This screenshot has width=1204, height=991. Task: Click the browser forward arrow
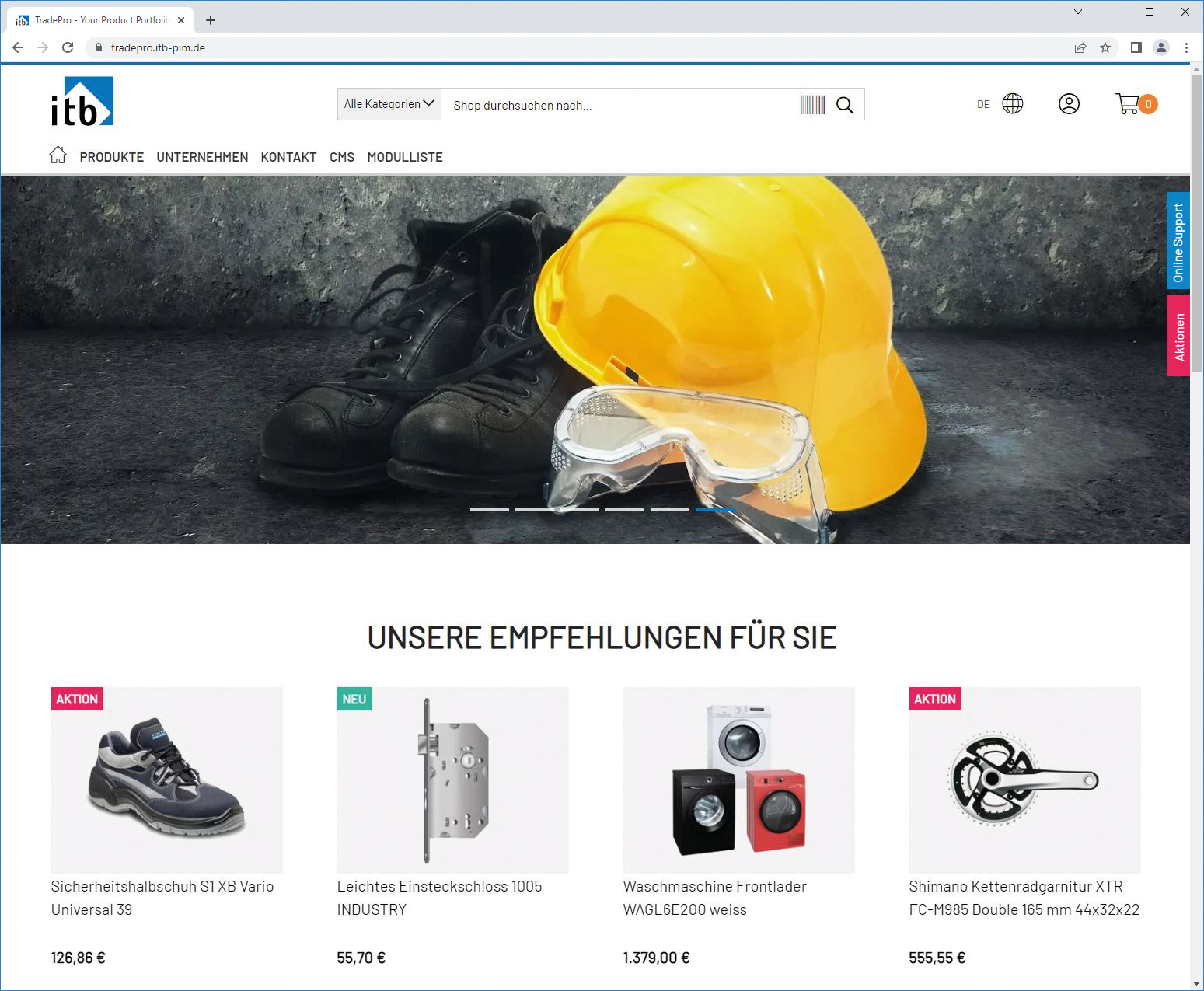click(43, 47)
